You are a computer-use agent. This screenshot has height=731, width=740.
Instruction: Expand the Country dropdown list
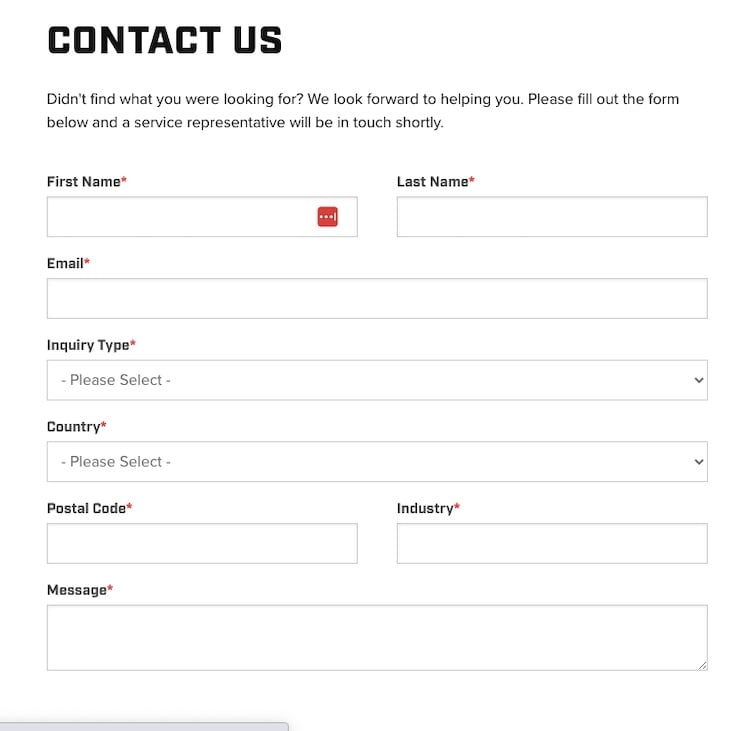point(377,462)
